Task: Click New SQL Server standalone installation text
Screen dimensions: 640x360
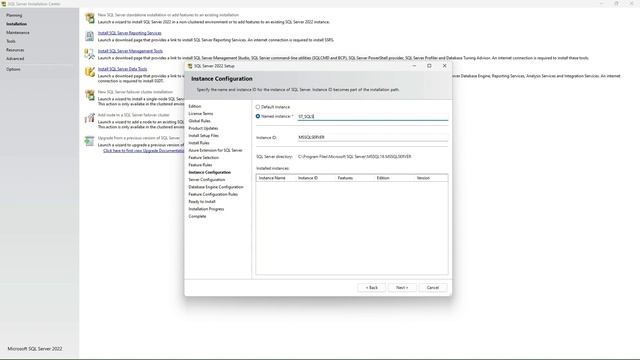Action: click(168, 15)
